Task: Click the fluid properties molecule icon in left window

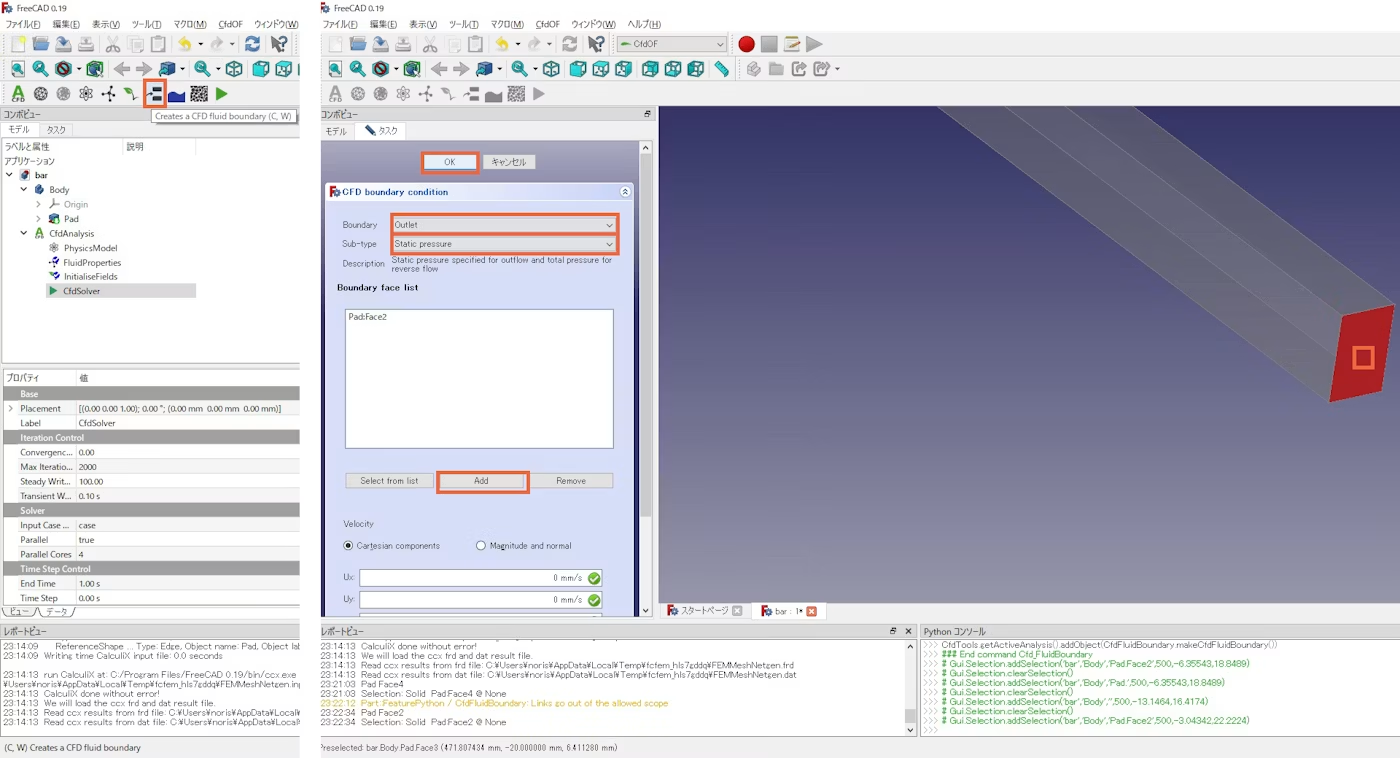Action: pyautogui.click(x=108, y=94)
